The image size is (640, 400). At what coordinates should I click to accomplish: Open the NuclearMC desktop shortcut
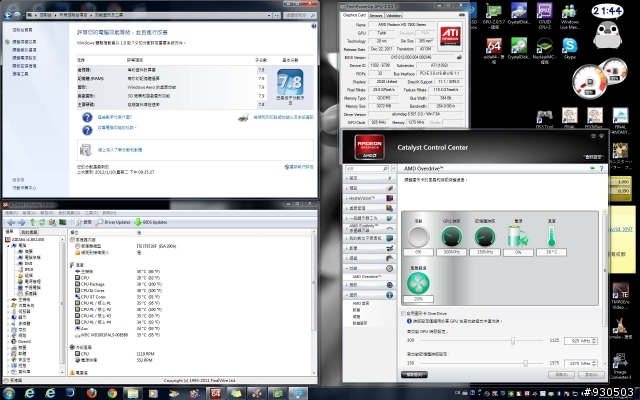pyautogui.click(x=544, y=51)
